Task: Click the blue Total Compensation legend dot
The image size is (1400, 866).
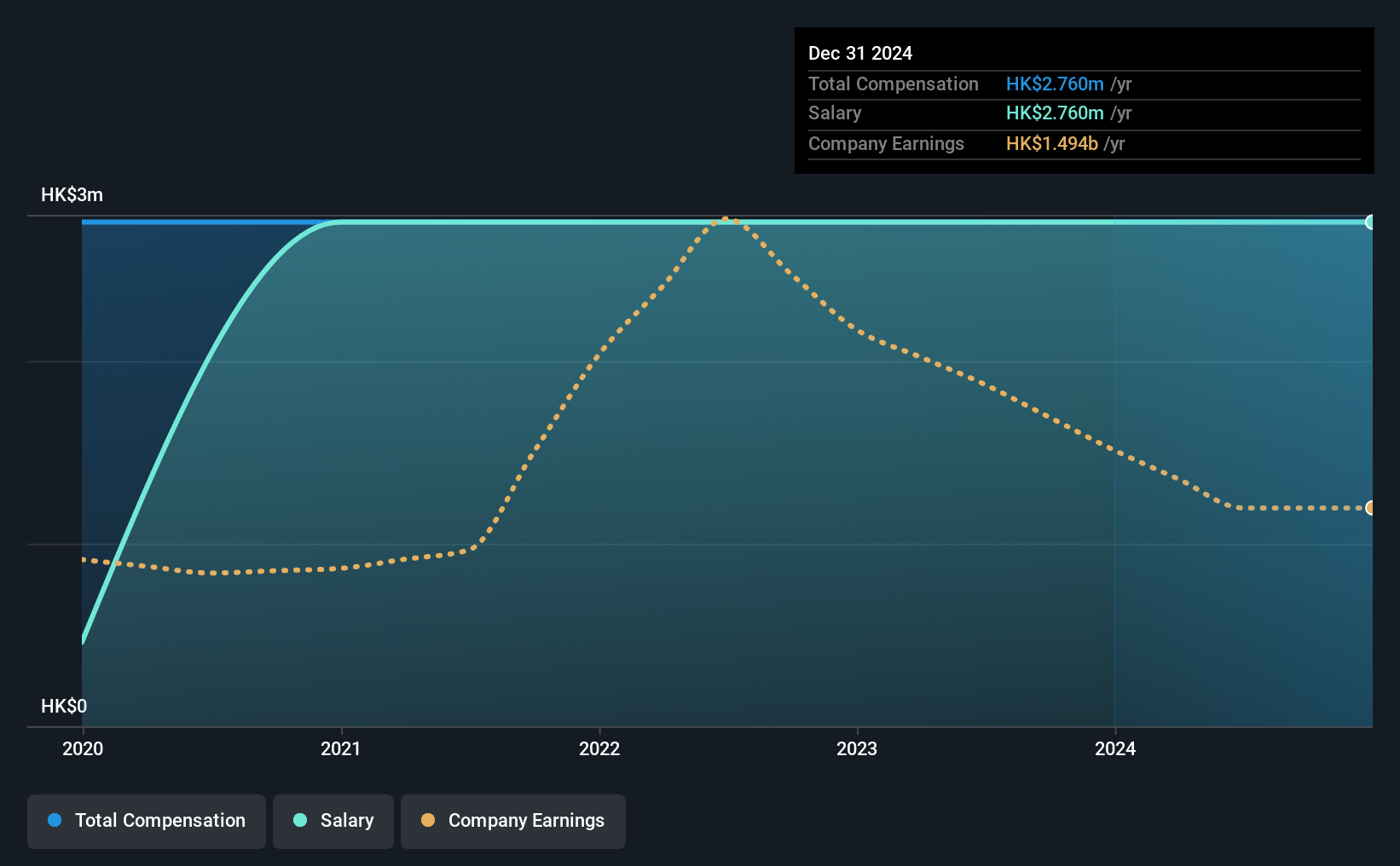Action: 55,820
